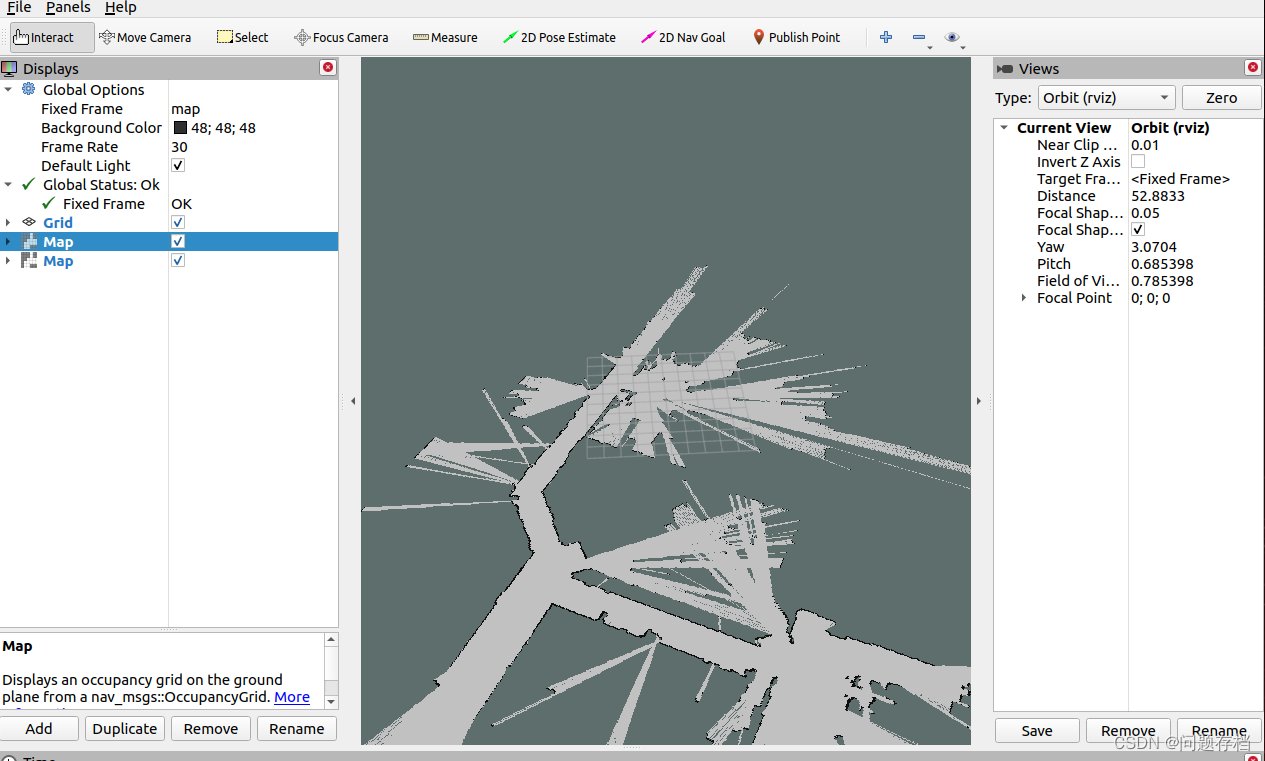Viewport: 1265px width, 761px height.
Task: Open the Help menu
Action: [121, 8]
